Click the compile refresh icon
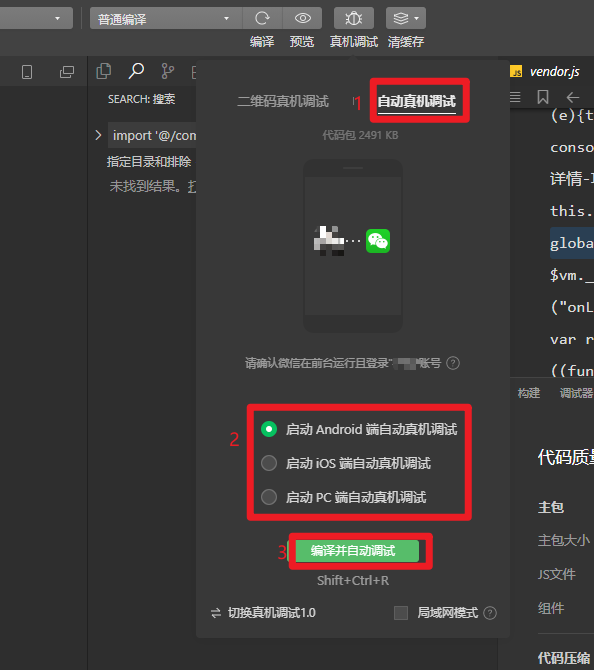594x670 pixels. click(x=262, y=18)
